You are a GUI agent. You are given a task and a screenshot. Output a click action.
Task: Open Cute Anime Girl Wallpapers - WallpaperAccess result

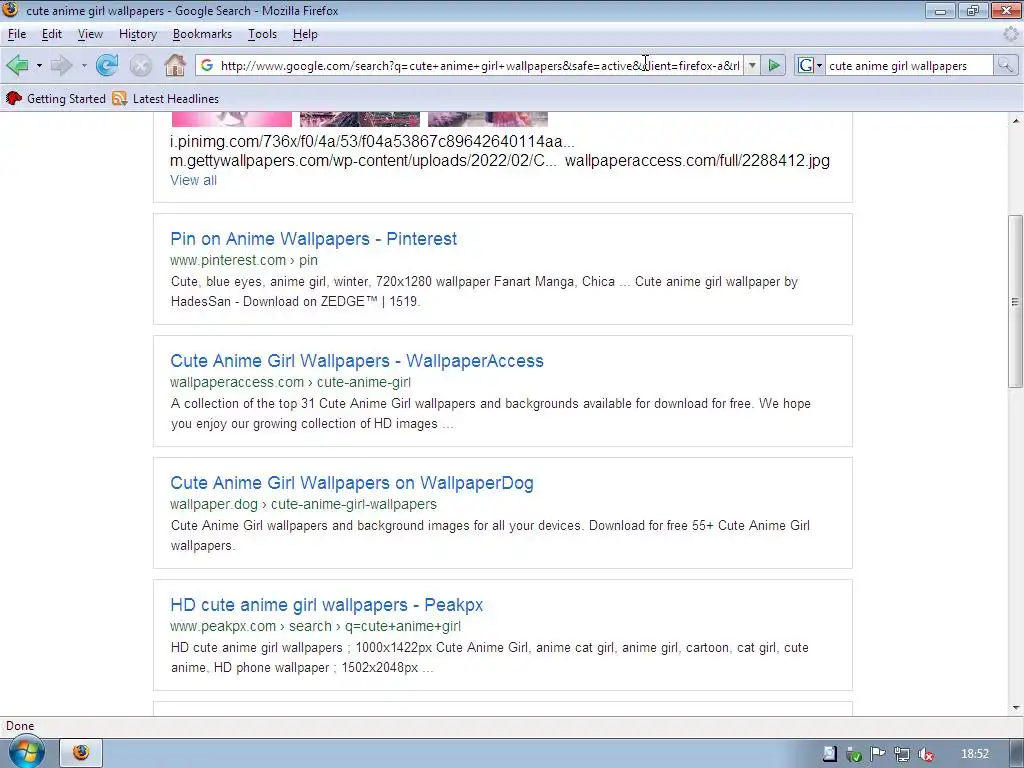357,361
